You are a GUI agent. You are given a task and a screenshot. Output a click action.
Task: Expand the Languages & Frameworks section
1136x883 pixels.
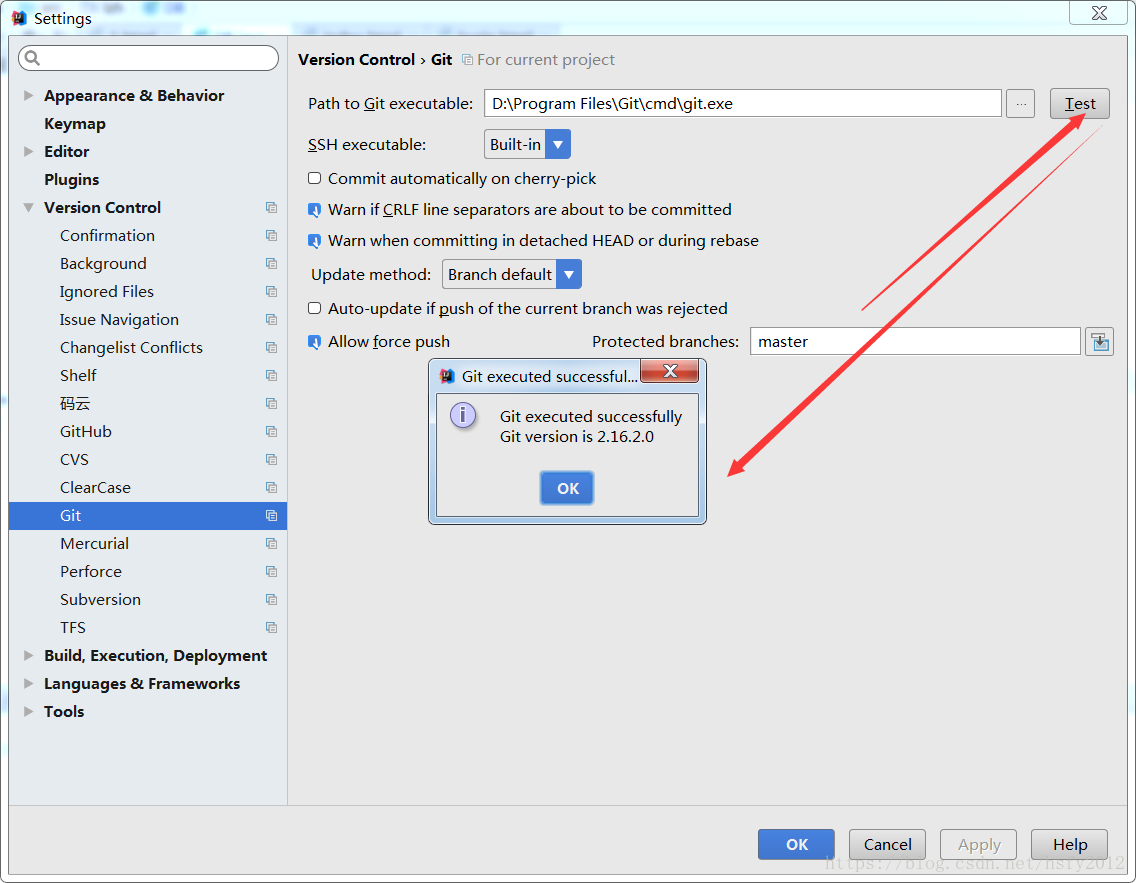pyautogui.click(x=28, y=684)
